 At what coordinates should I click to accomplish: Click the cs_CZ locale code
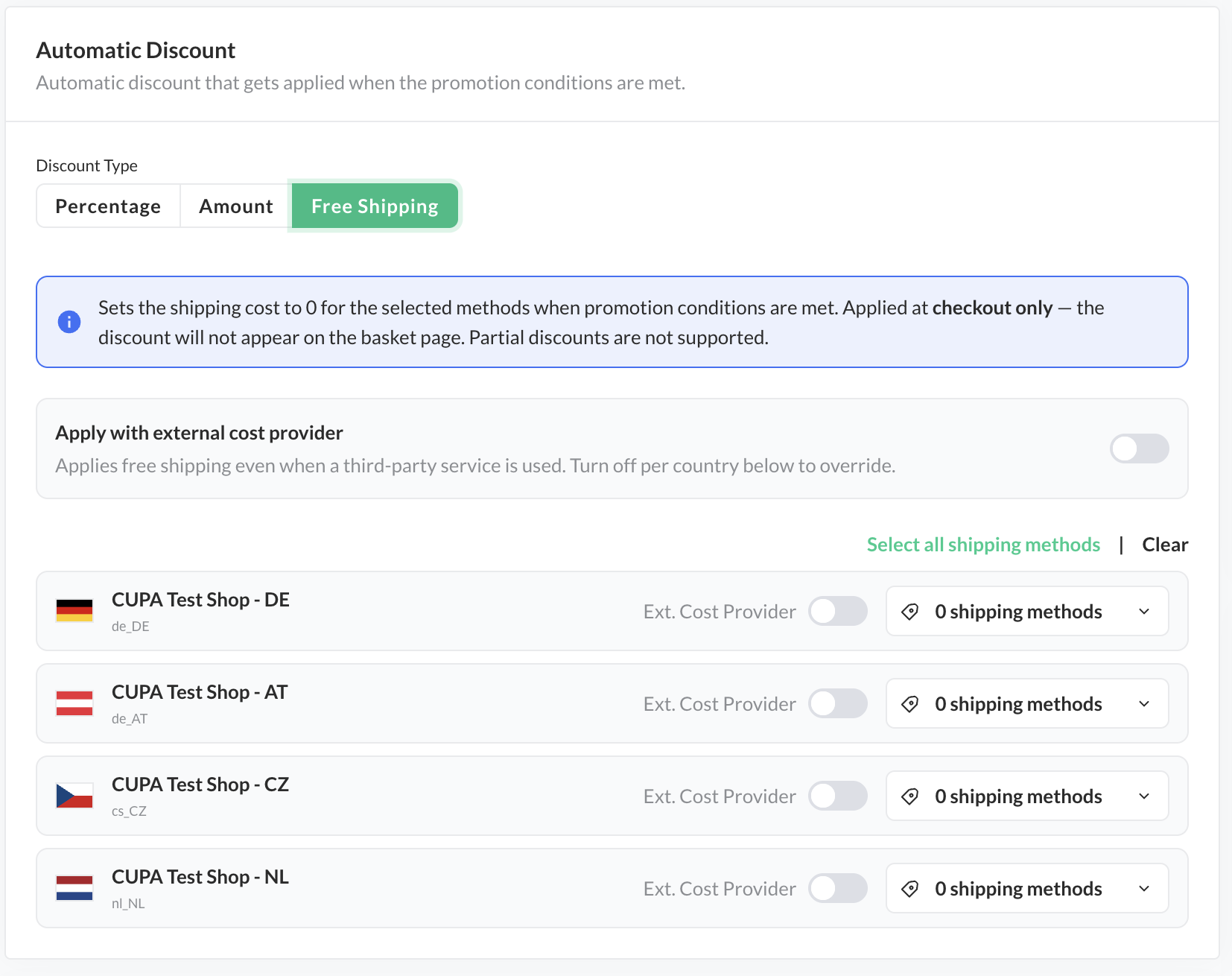click(x=129, y=811)
